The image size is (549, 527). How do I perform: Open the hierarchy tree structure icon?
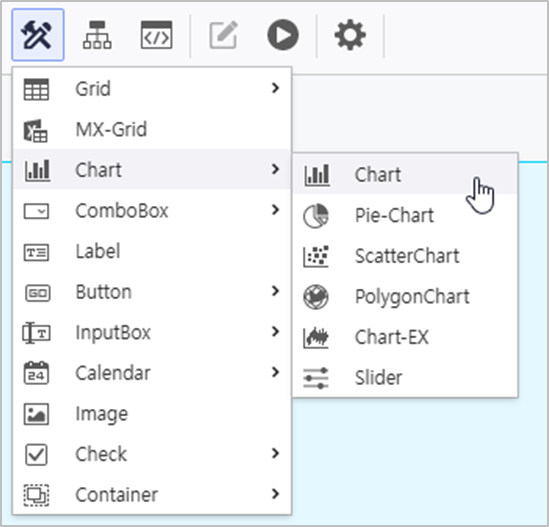coord(97,35)
